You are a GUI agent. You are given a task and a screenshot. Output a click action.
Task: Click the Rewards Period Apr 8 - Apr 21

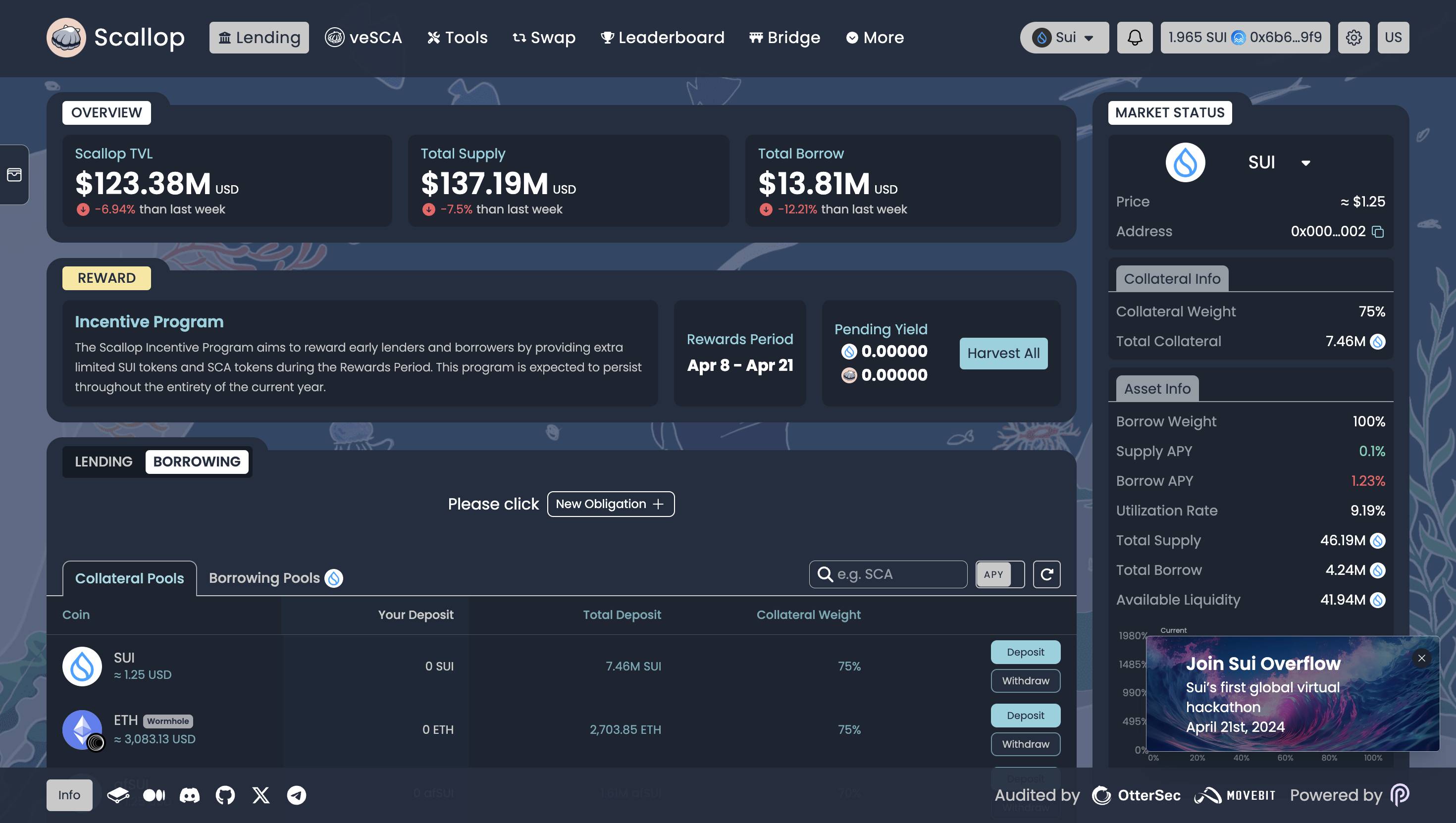(x=740, y=366)
